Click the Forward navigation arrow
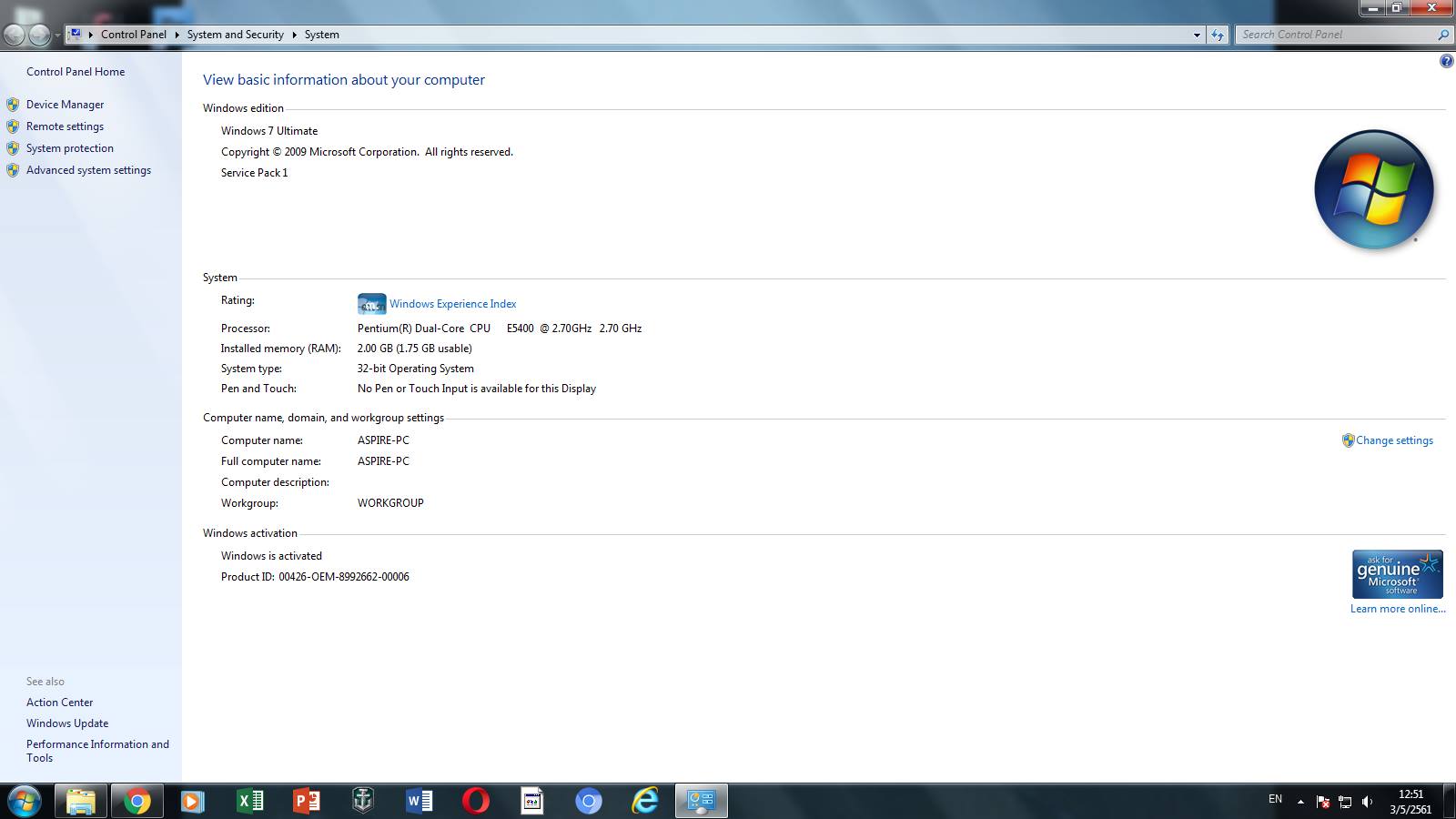This screenshot has width=1456, height=819. click(39, 35)
